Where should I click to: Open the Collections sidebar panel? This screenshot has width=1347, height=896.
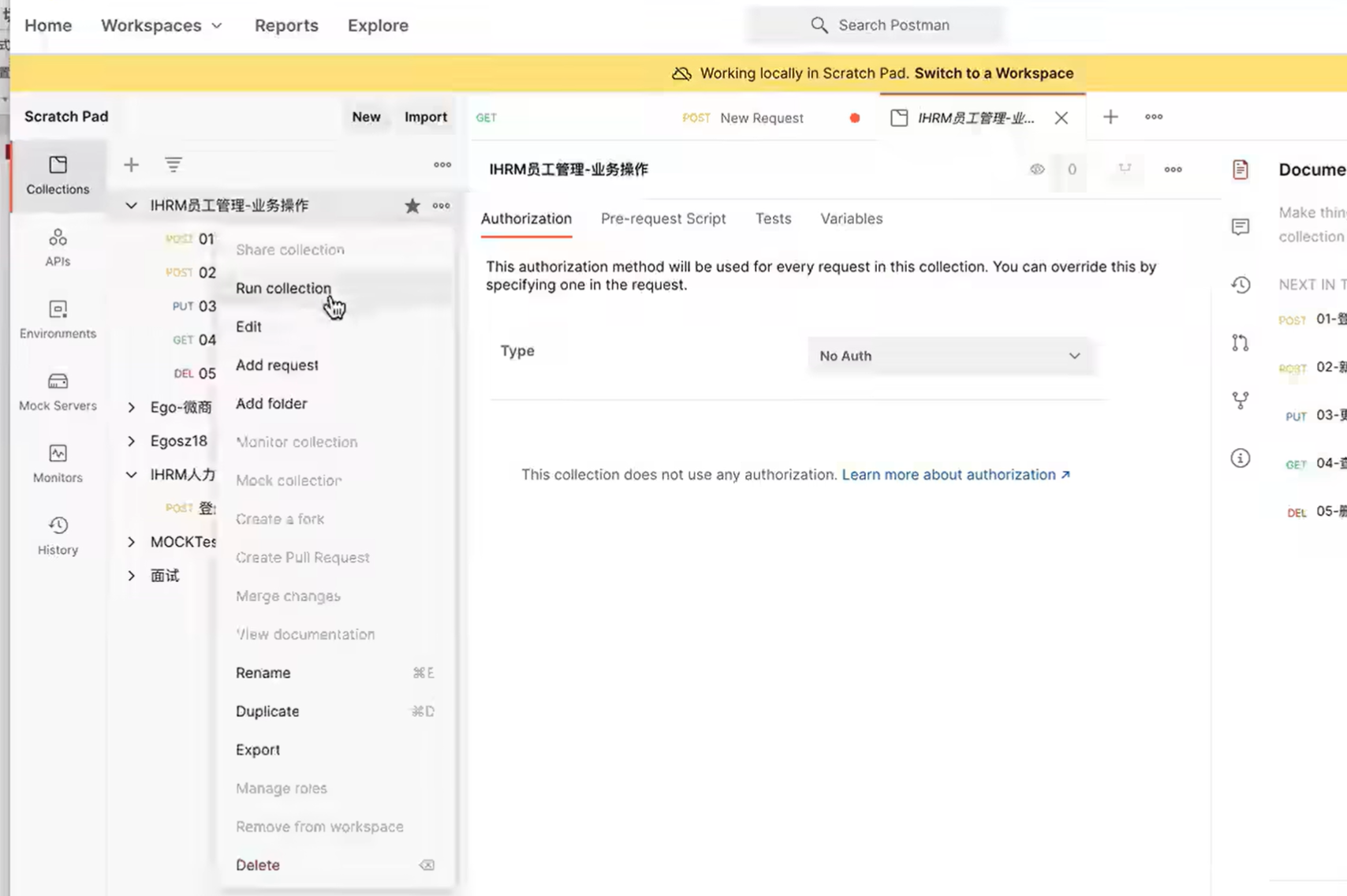(x=58, y=175)
